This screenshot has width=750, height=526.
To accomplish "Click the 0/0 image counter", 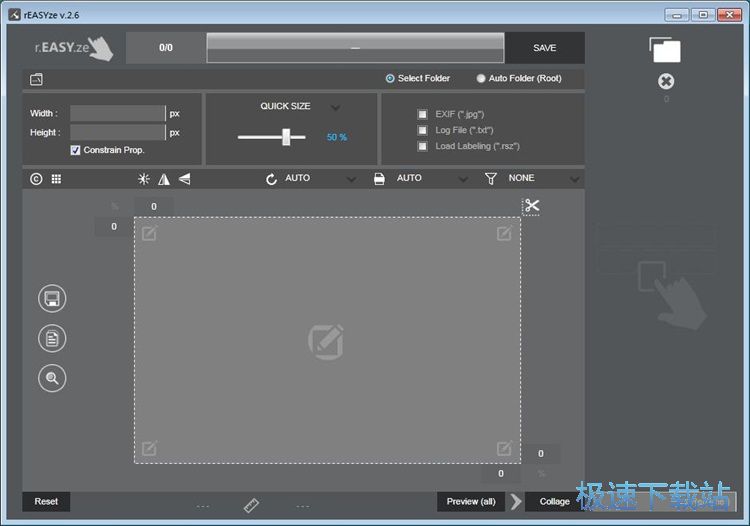I will point(166,48).
